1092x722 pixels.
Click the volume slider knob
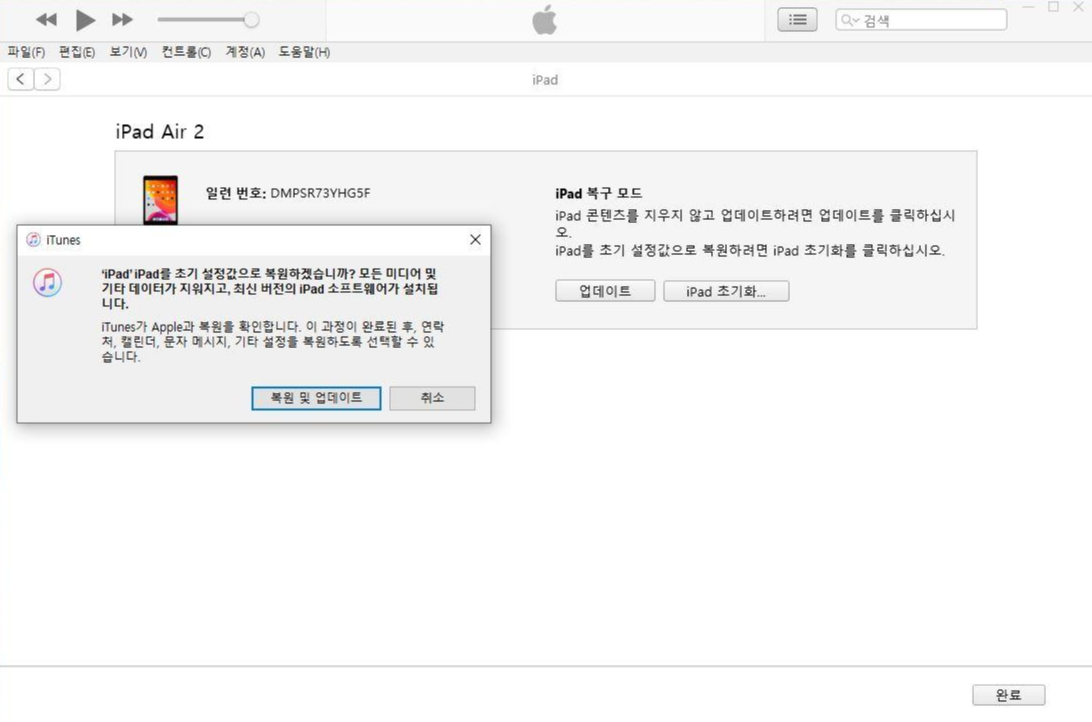(251, 19)
